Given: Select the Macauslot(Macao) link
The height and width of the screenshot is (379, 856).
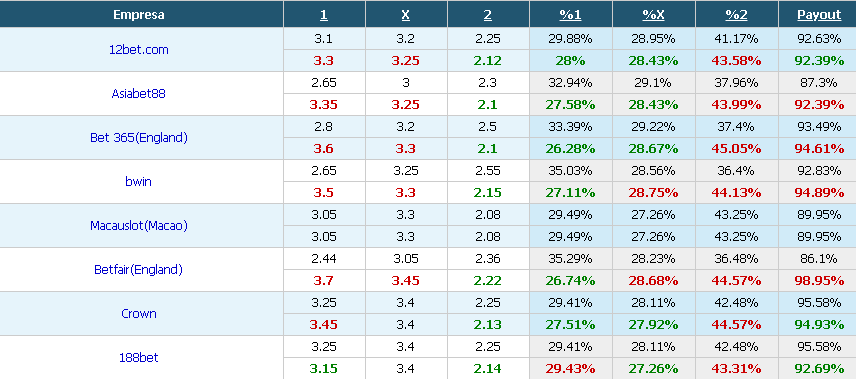Looking at the screenshot, I should pos(139,226).
